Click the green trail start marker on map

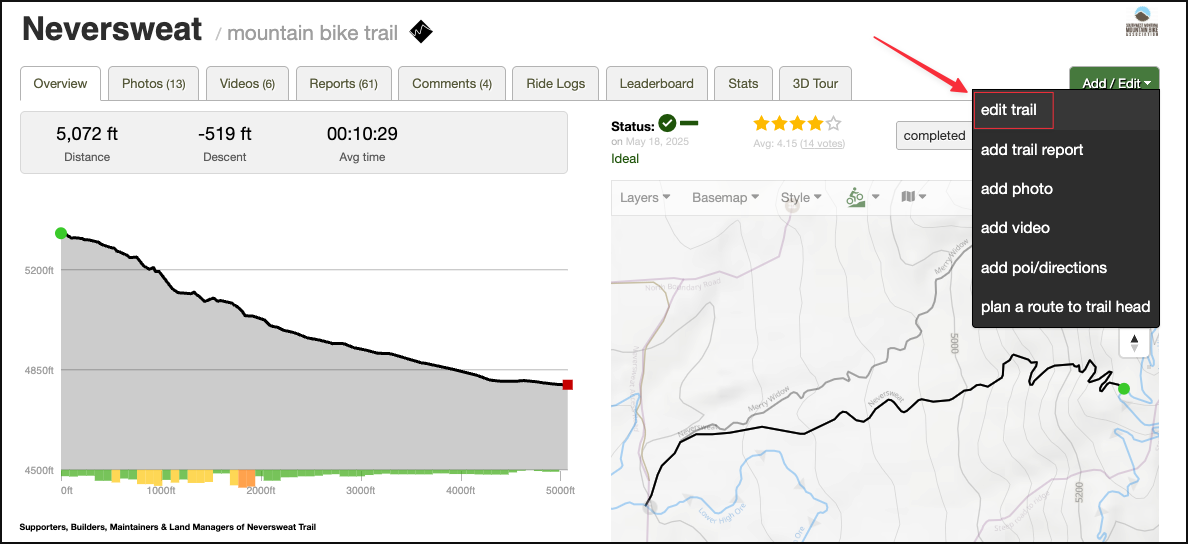click(1124, 388)
